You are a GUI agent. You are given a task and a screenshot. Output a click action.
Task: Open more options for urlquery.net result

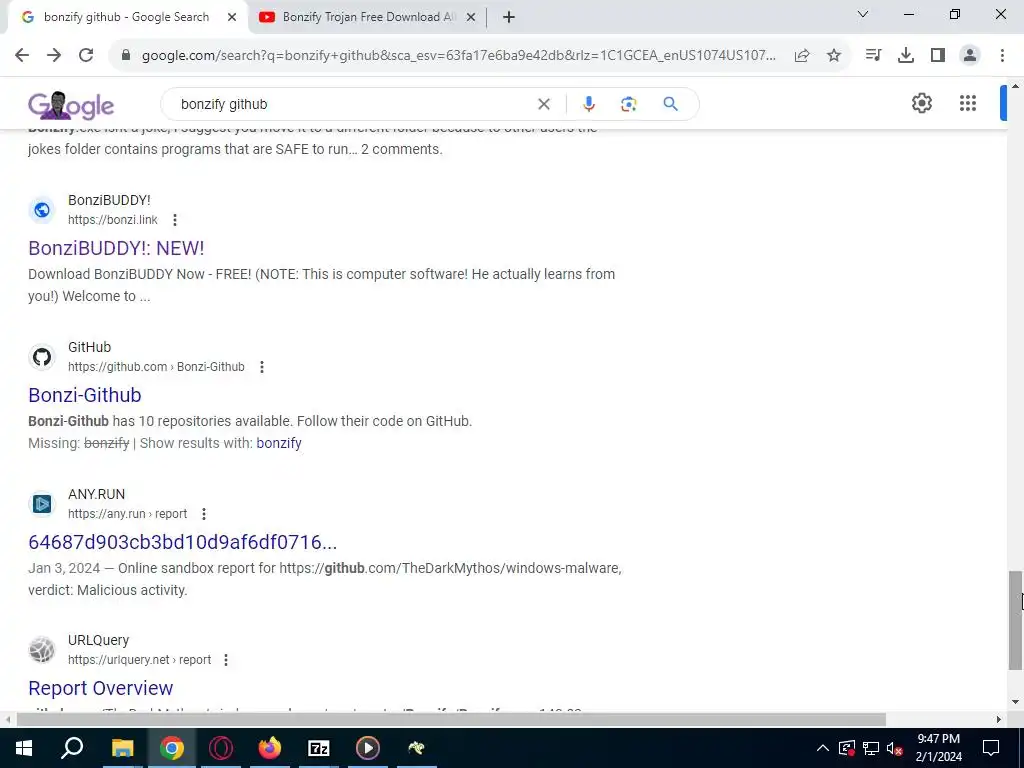pyautogui.click(x=226, y=660)
